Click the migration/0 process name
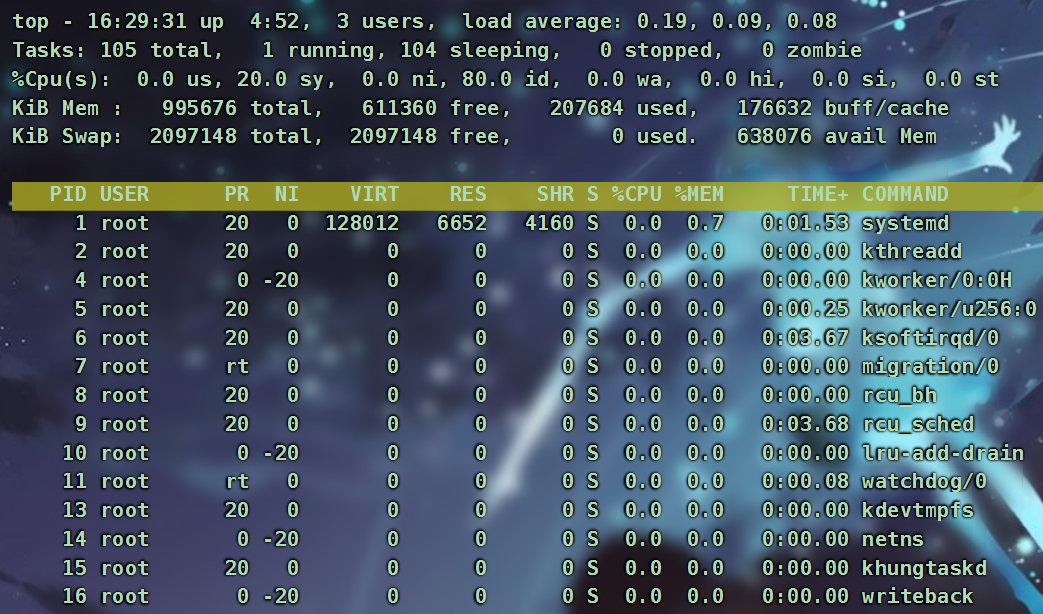This screenshot has height=614, width=1043. tap(930, 367)
